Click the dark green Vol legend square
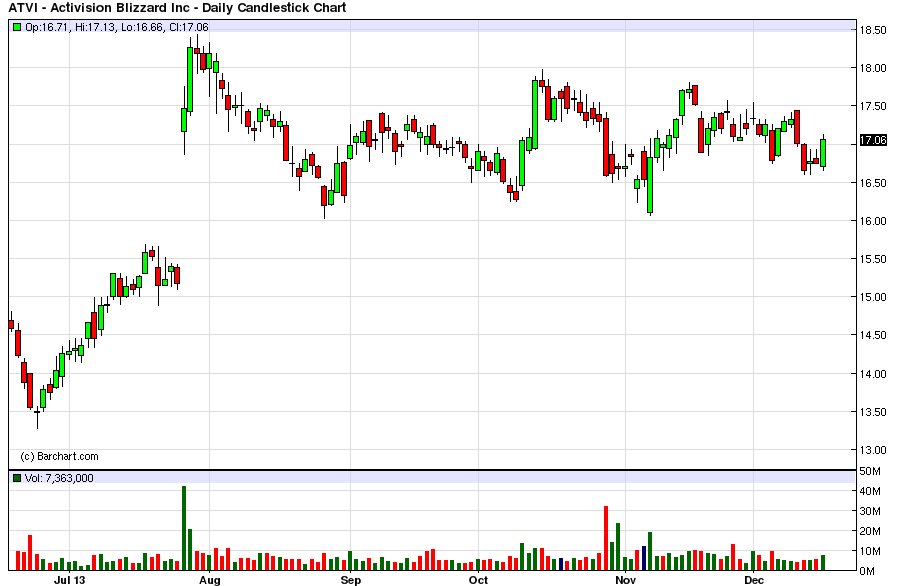 pos(17,478)
